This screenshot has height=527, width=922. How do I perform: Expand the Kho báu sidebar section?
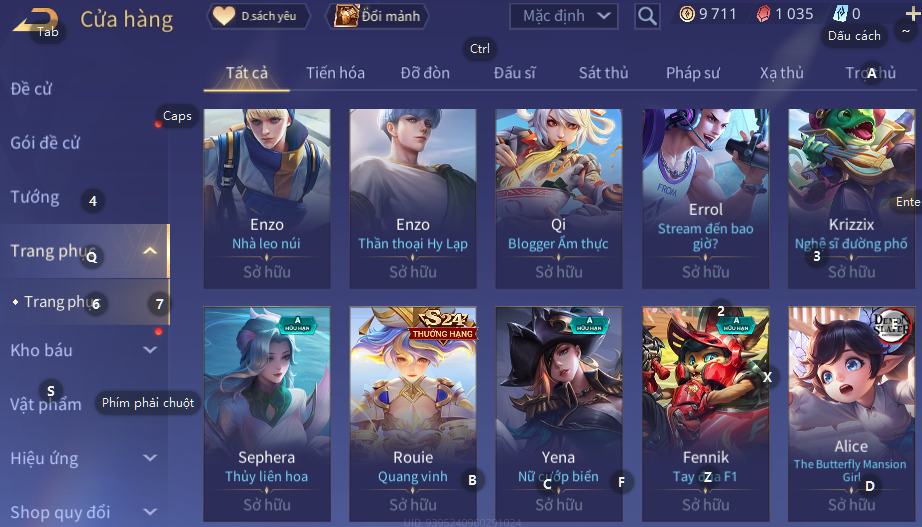point(150,350)
